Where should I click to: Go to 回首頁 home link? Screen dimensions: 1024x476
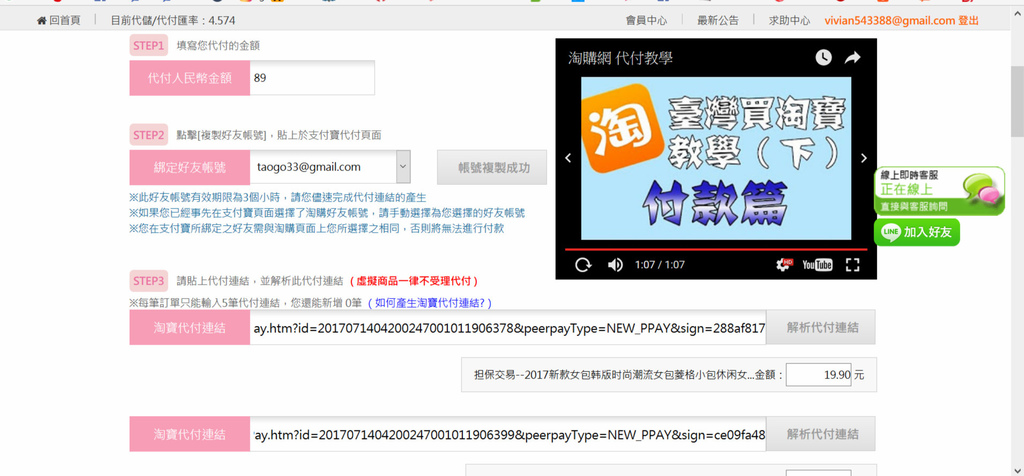click(x=59, y=20)
